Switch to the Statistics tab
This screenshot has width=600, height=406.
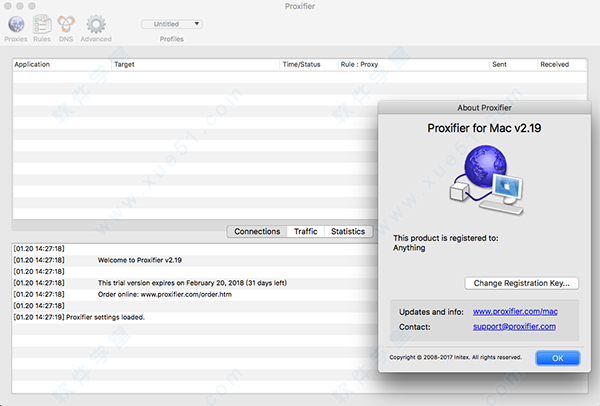click(348, 232)
